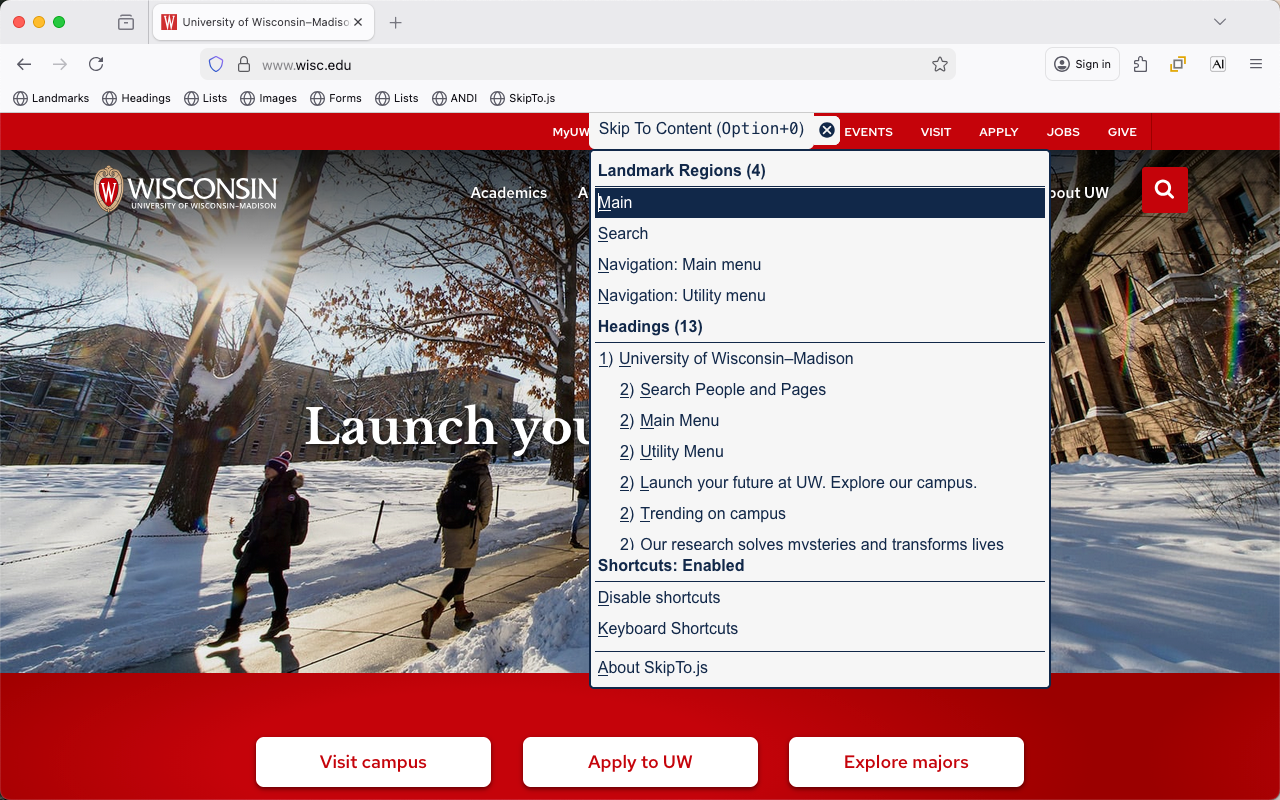Screen dimensions: 1280x800
Task: Select Main landmark region
Action: point(615,203)
